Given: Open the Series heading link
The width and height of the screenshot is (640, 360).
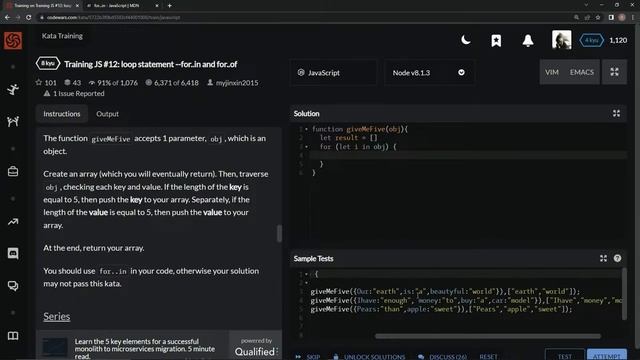Looking at the screenshot, I should [57, 317].
